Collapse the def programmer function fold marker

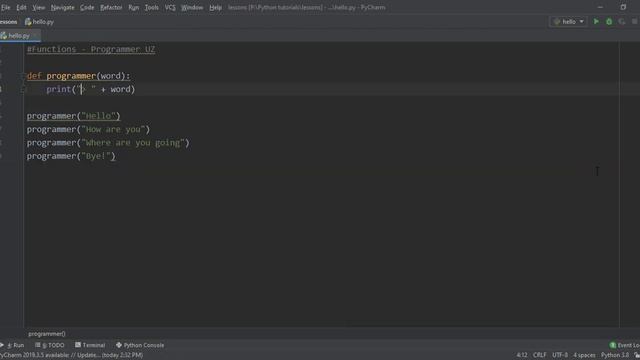coord(23,76)
